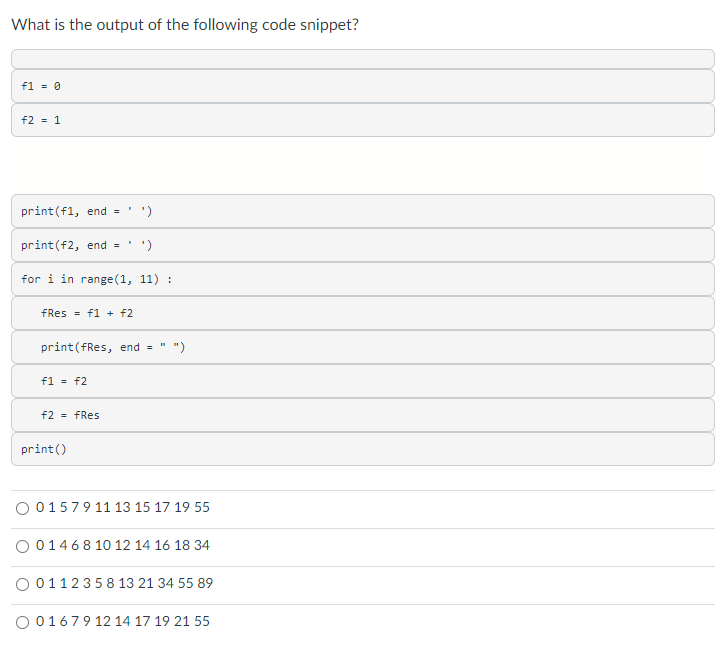
Task: Click the question text about code output
Action: (x=185, y=25)
